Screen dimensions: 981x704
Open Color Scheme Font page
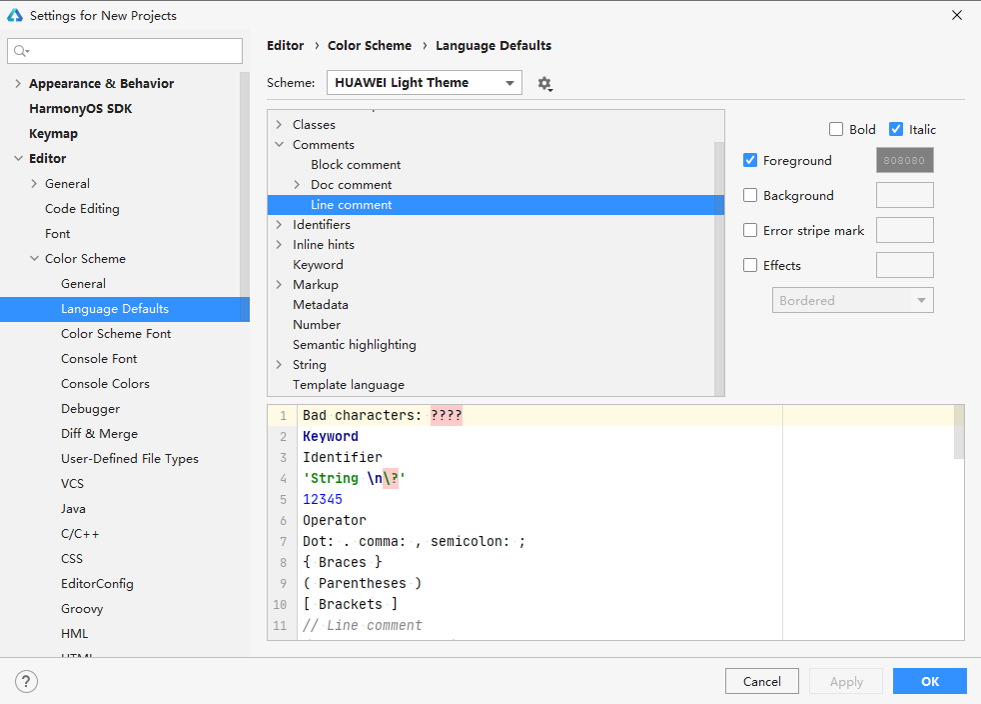pos(116,334)
